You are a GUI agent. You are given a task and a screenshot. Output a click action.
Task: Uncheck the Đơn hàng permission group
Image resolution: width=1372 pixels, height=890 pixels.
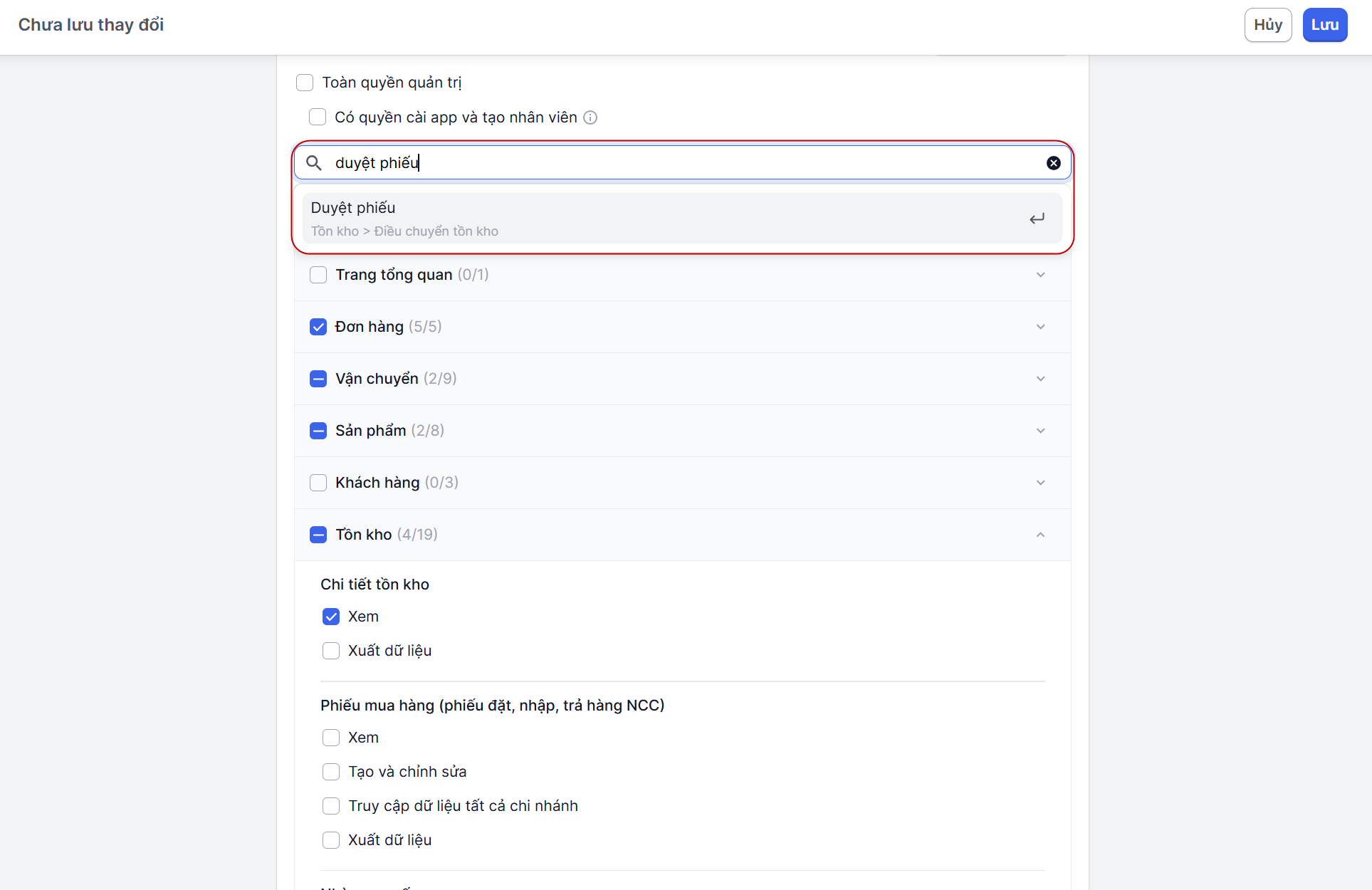(318, 327)
